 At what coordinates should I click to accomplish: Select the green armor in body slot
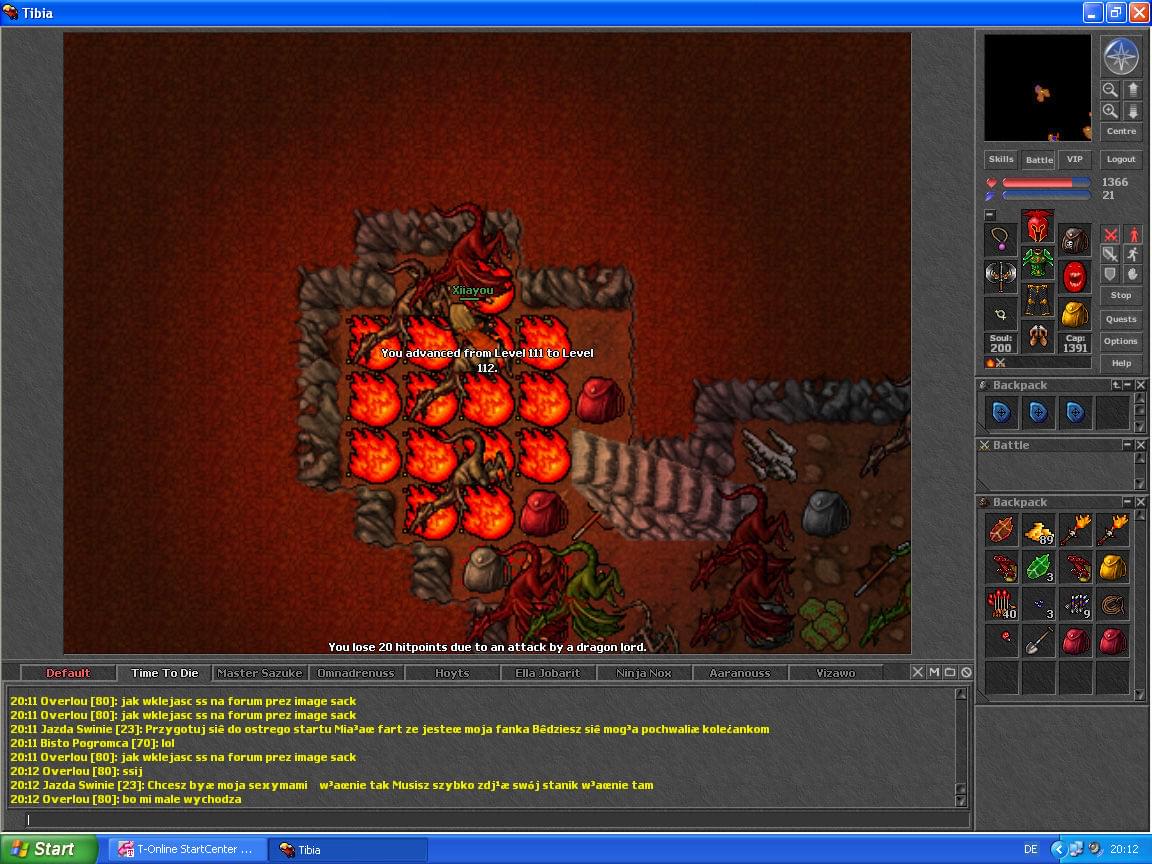(1037, 262)
